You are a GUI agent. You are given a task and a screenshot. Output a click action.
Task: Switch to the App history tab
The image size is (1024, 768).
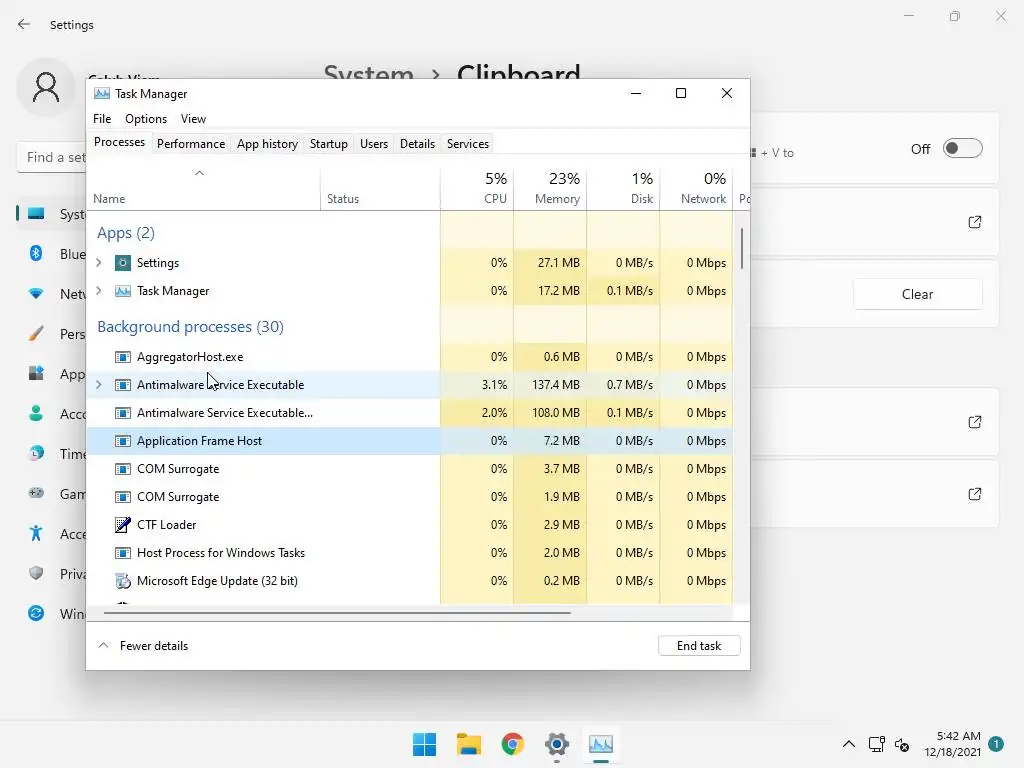(267, 144)
